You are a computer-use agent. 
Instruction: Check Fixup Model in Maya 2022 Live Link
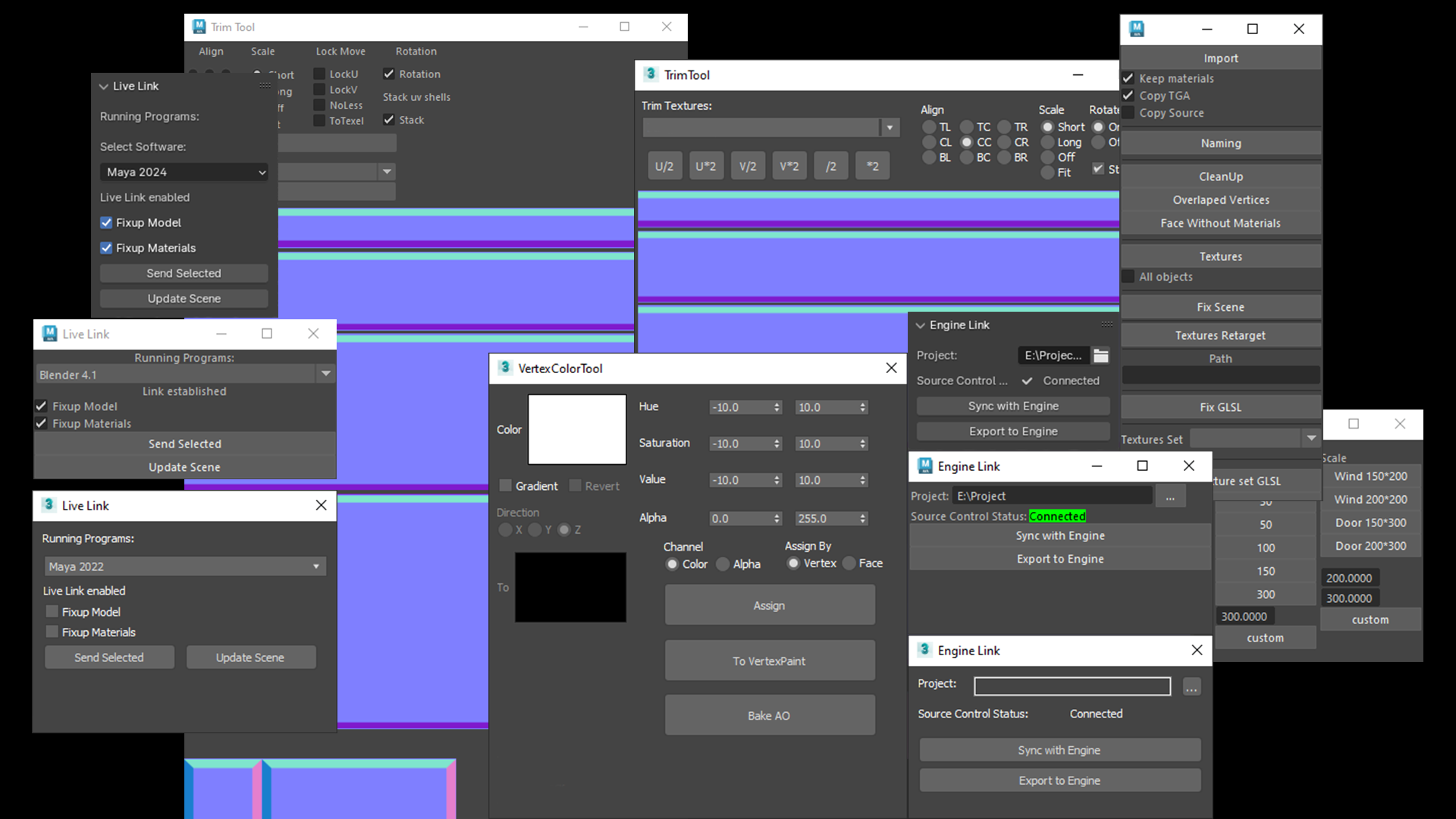52,611
